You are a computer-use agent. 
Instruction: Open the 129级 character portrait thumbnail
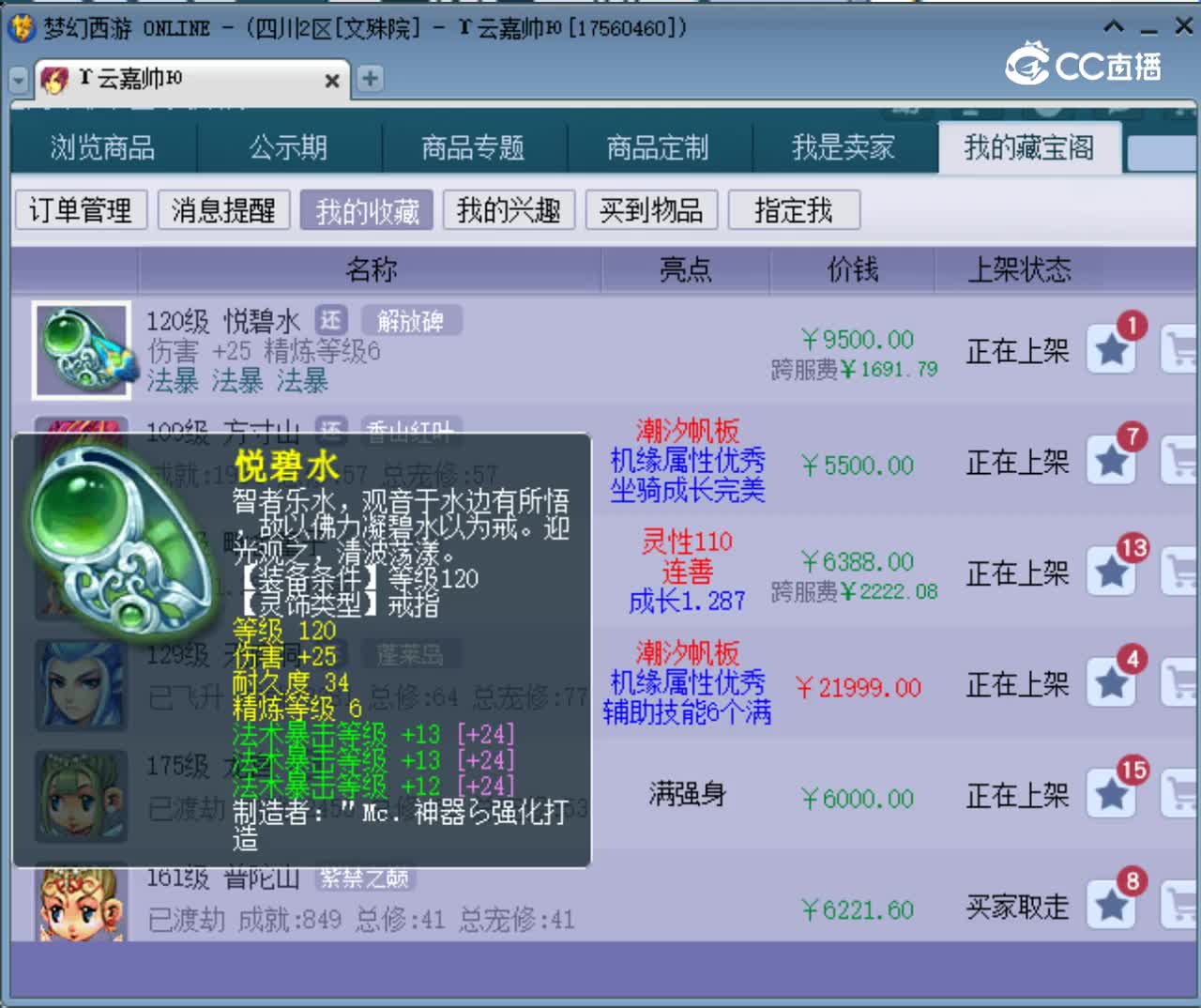(82, 684)
